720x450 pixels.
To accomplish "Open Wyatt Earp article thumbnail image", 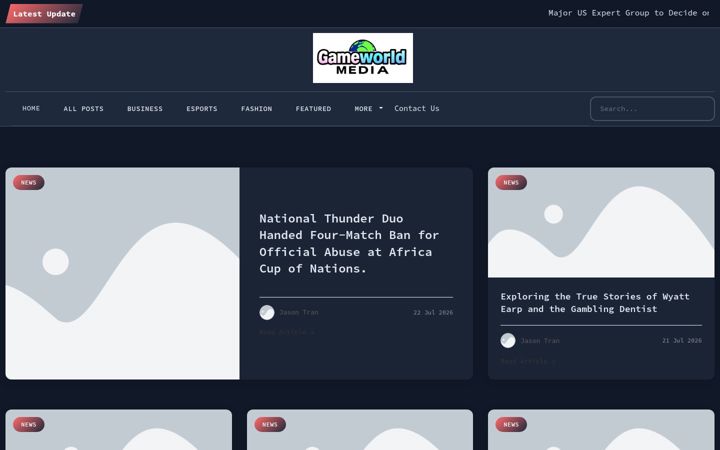I will click(601, 223).
